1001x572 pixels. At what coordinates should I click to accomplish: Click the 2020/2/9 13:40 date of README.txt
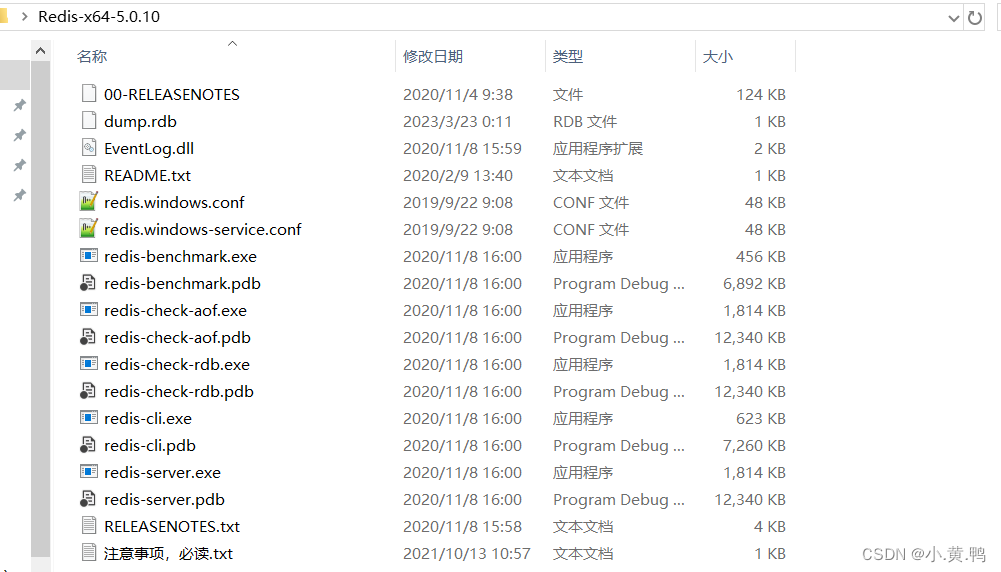click(x=458, y=176)
